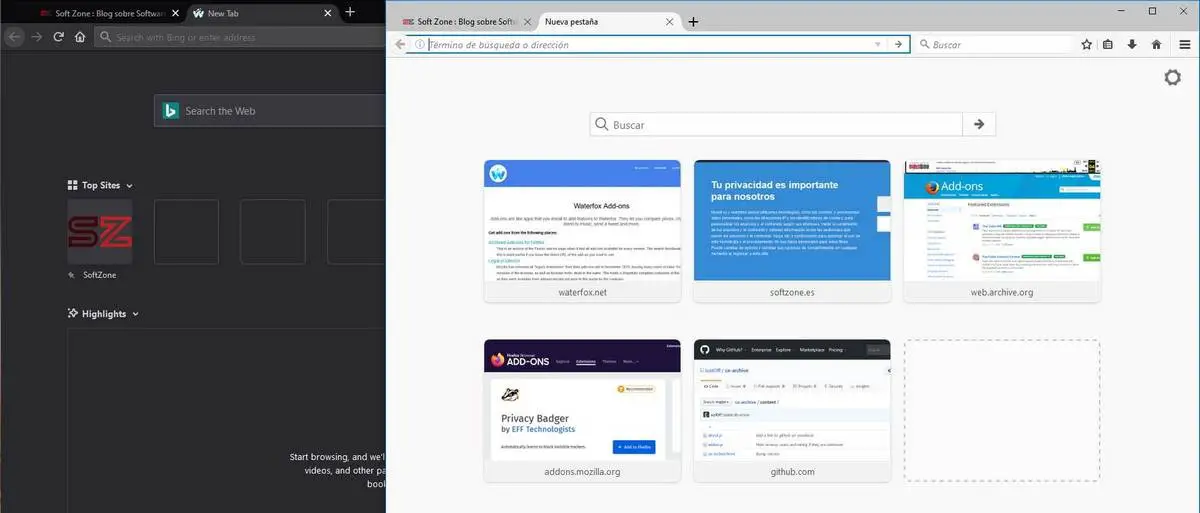Close the Soft Zone tab in dark window

coord(176,13)
